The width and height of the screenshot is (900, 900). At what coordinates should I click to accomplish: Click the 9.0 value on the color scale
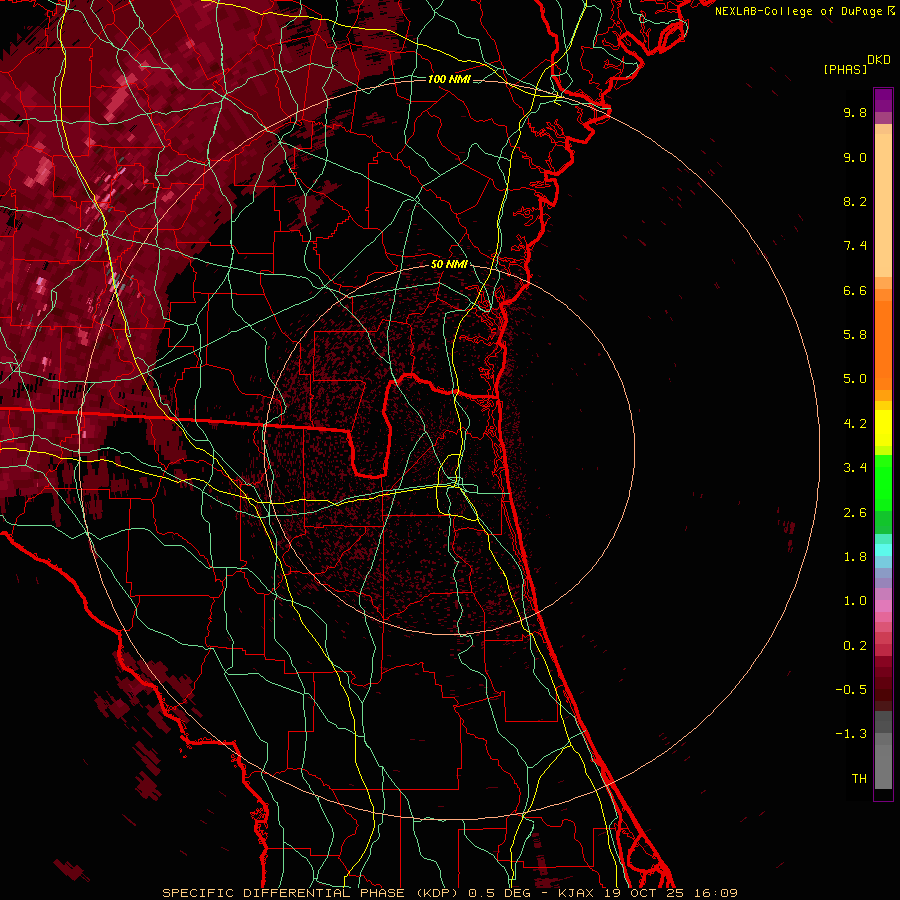tap(855, 157)
